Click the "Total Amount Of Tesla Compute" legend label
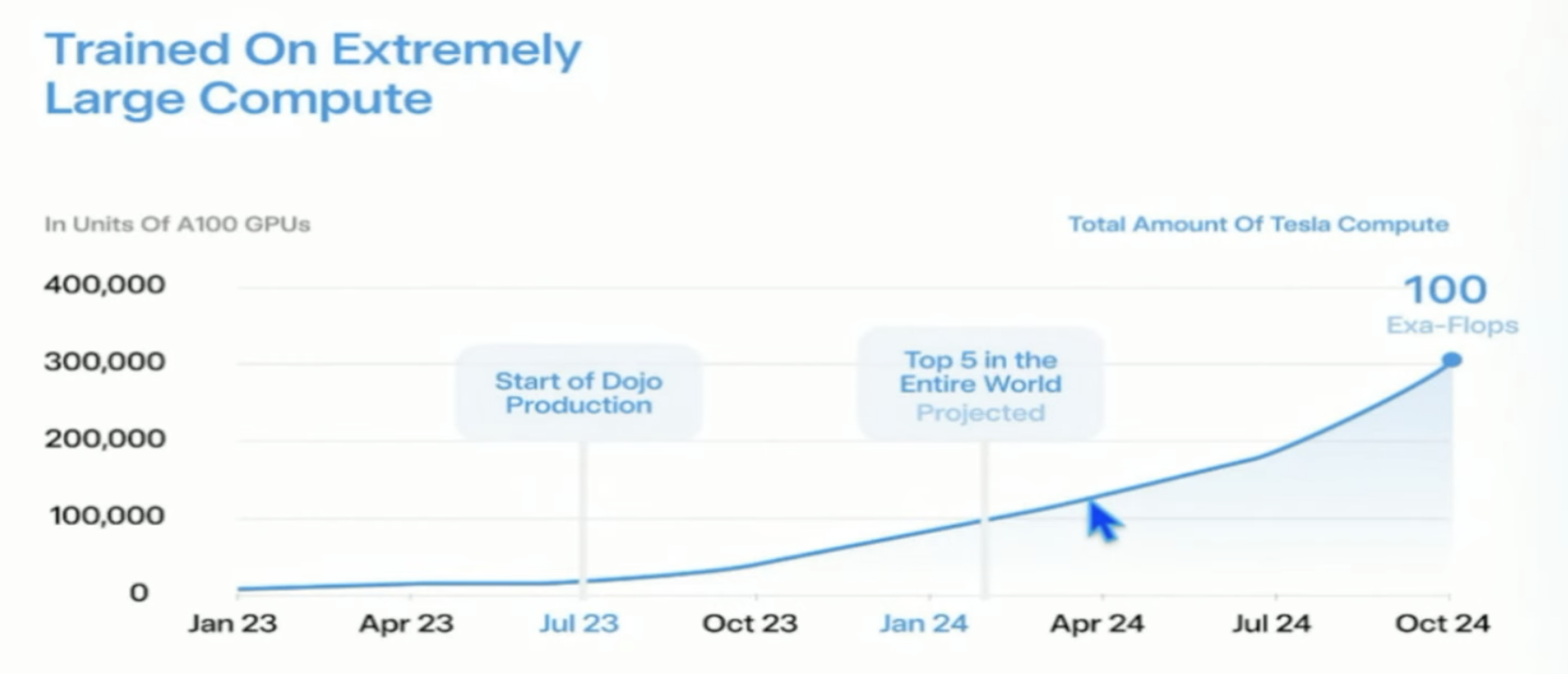Image resolution: width=1568 pixels, height=674 pixels. point(1258,225)
